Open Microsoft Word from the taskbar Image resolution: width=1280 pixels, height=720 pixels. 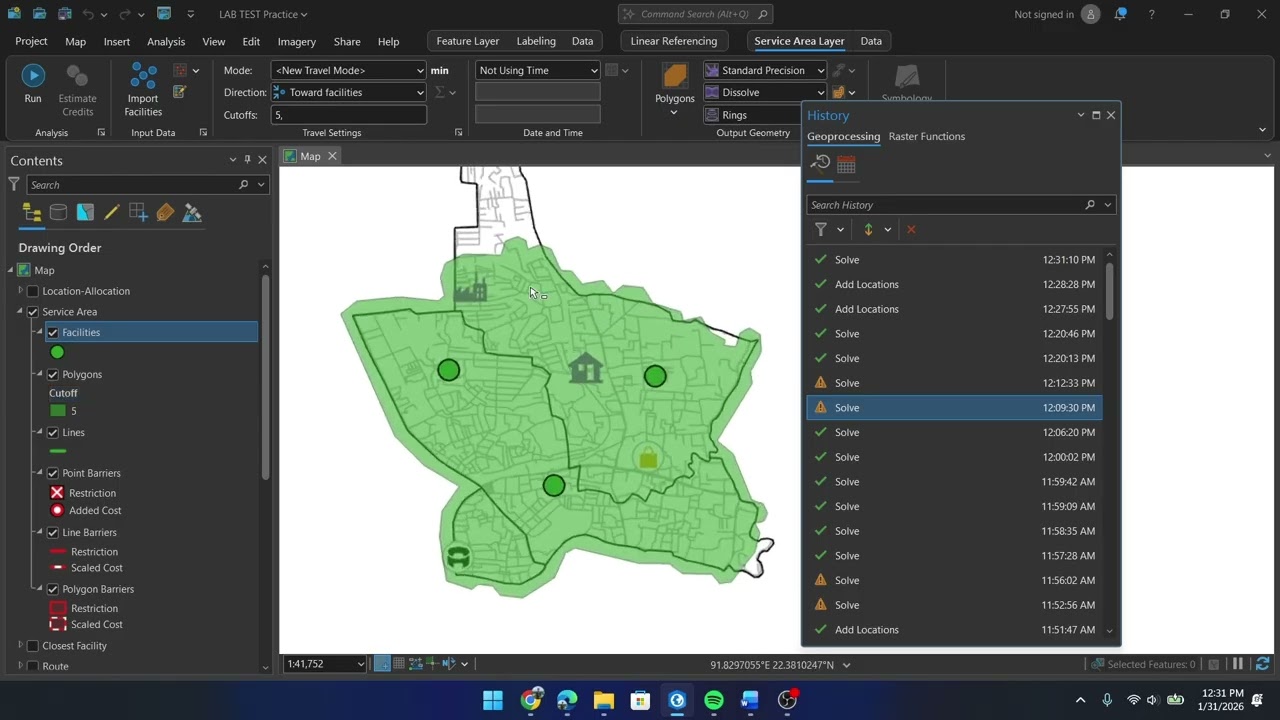click(x=751, y=700)
